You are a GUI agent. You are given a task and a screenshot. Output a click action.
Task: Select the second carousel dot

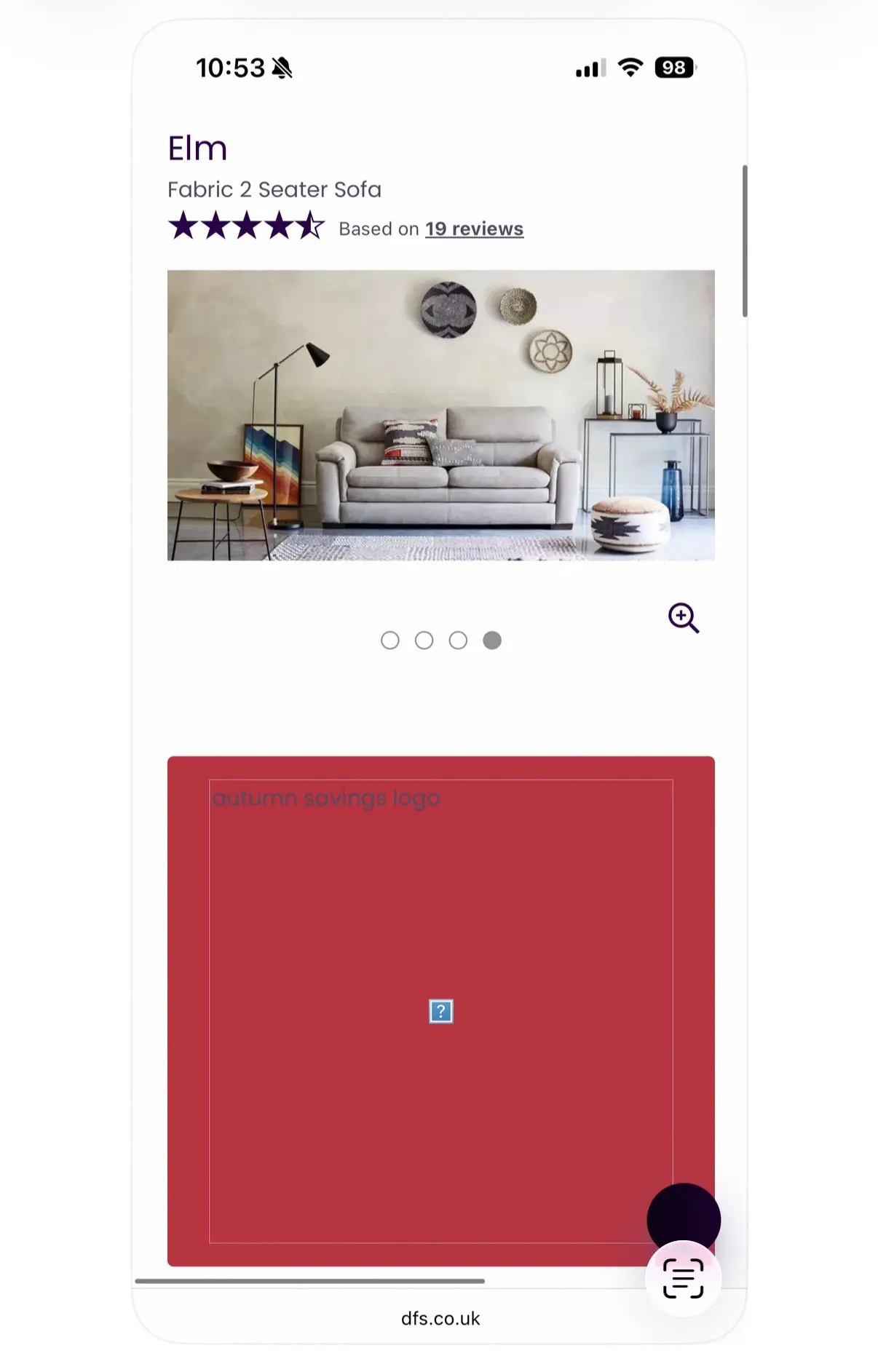[x=424, y=641]
